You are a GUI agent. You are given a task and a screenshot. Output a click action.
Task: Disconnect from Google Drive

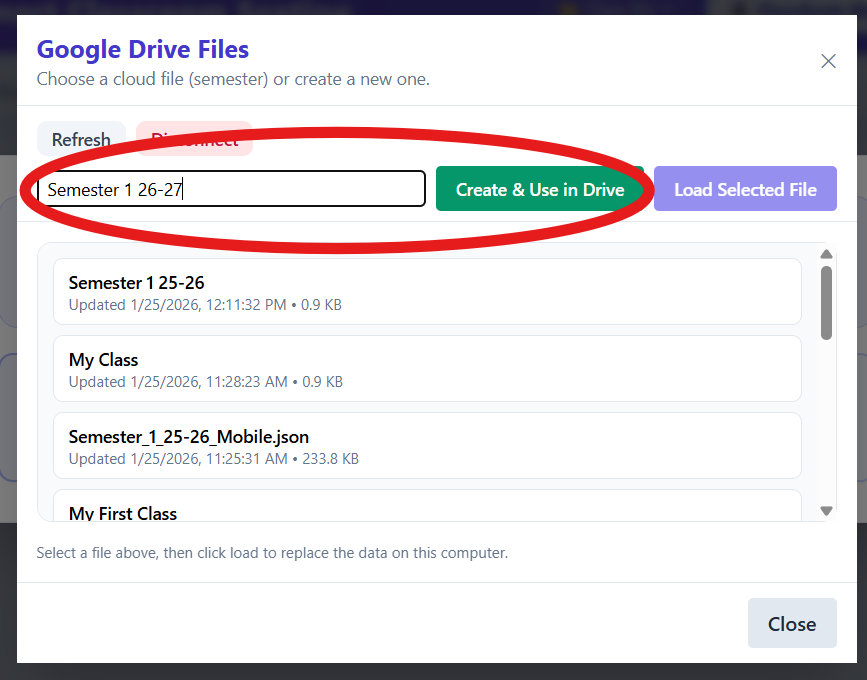tap(194, 139)
